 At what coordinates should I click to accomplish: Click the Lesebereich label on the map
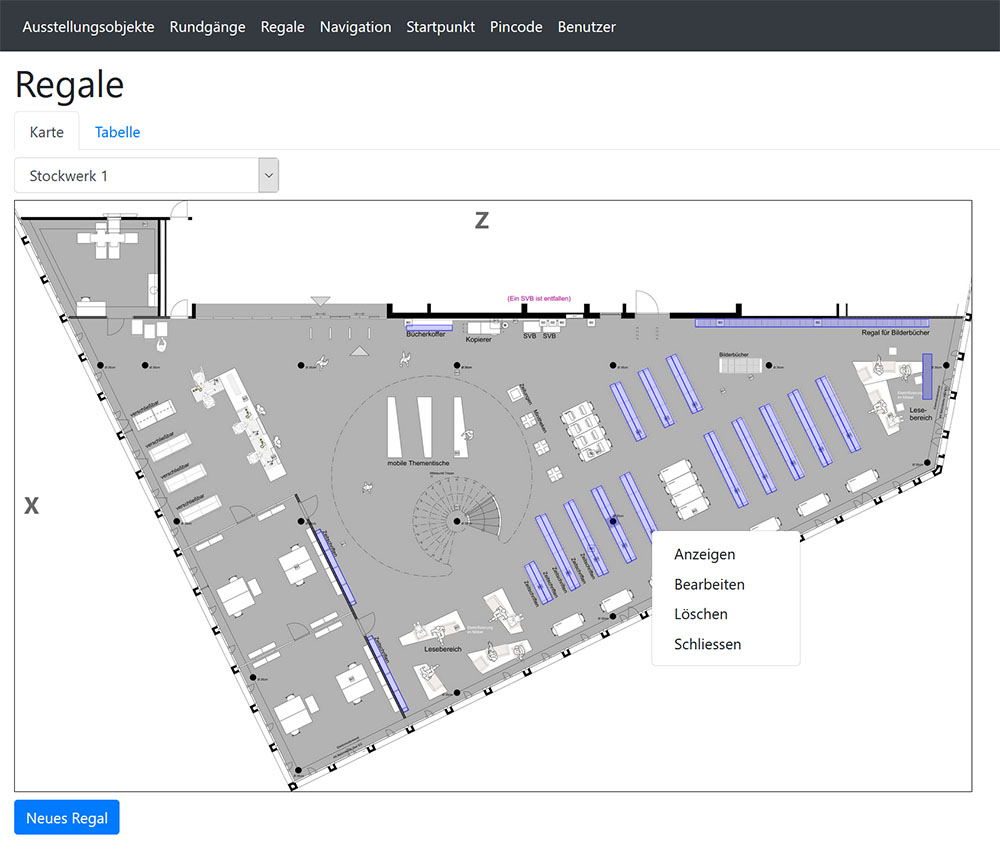pyautogui.click(x=443, y=649)
